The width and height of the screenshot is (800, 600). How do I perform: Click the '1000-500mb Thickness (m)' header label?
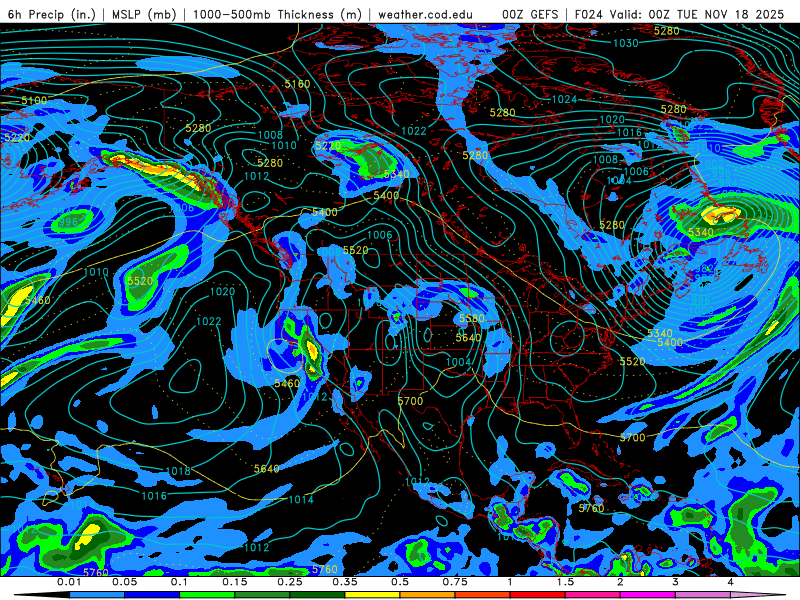point(277,14)
